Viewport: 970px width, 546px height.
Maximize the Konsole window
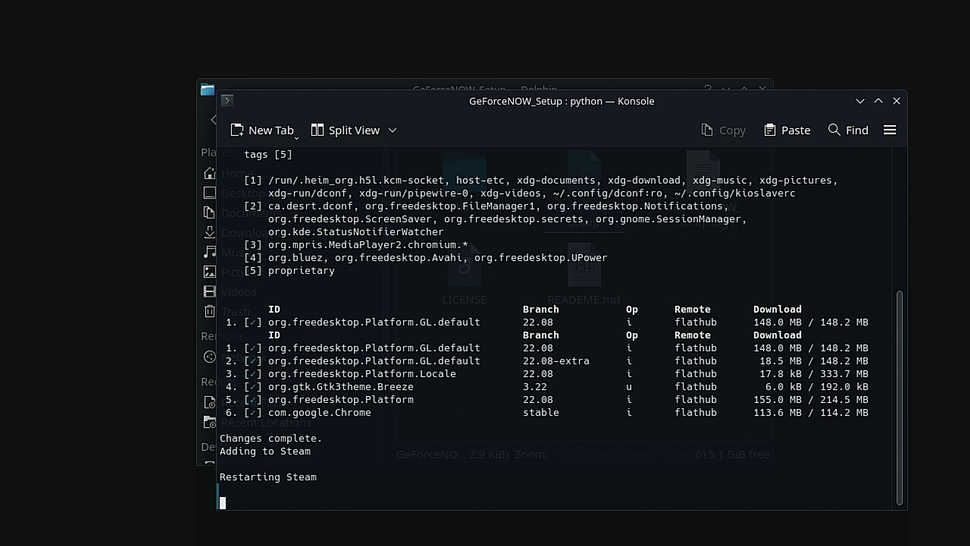(878, 101)
